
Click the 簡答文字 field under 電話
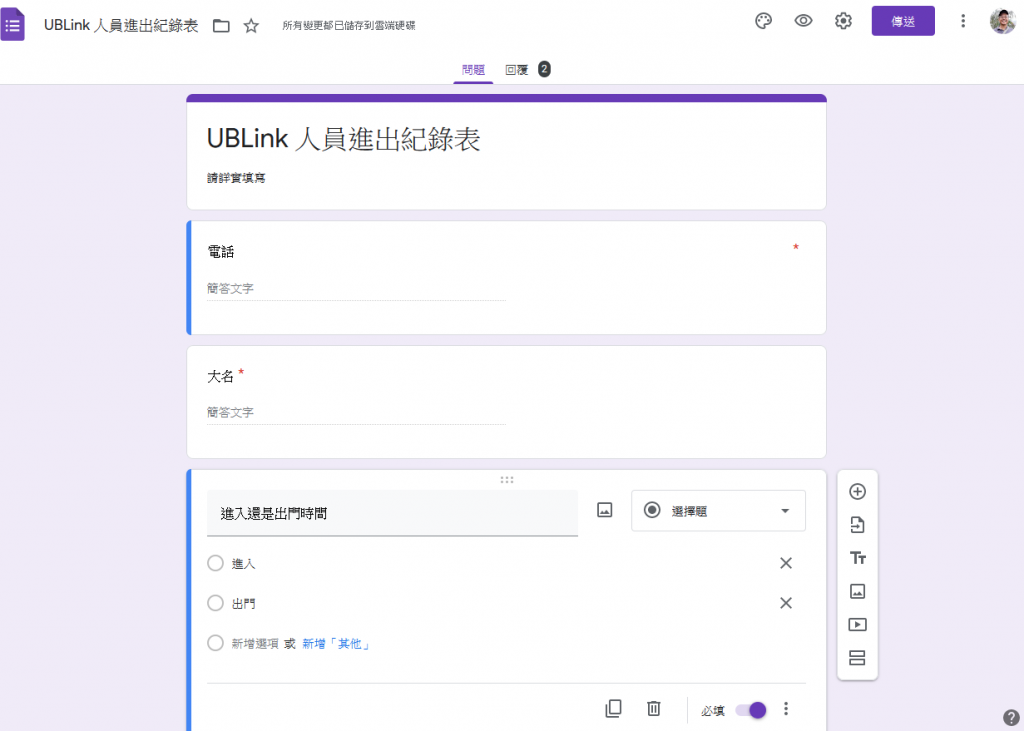pyautogui.click(x=357, y=289)
